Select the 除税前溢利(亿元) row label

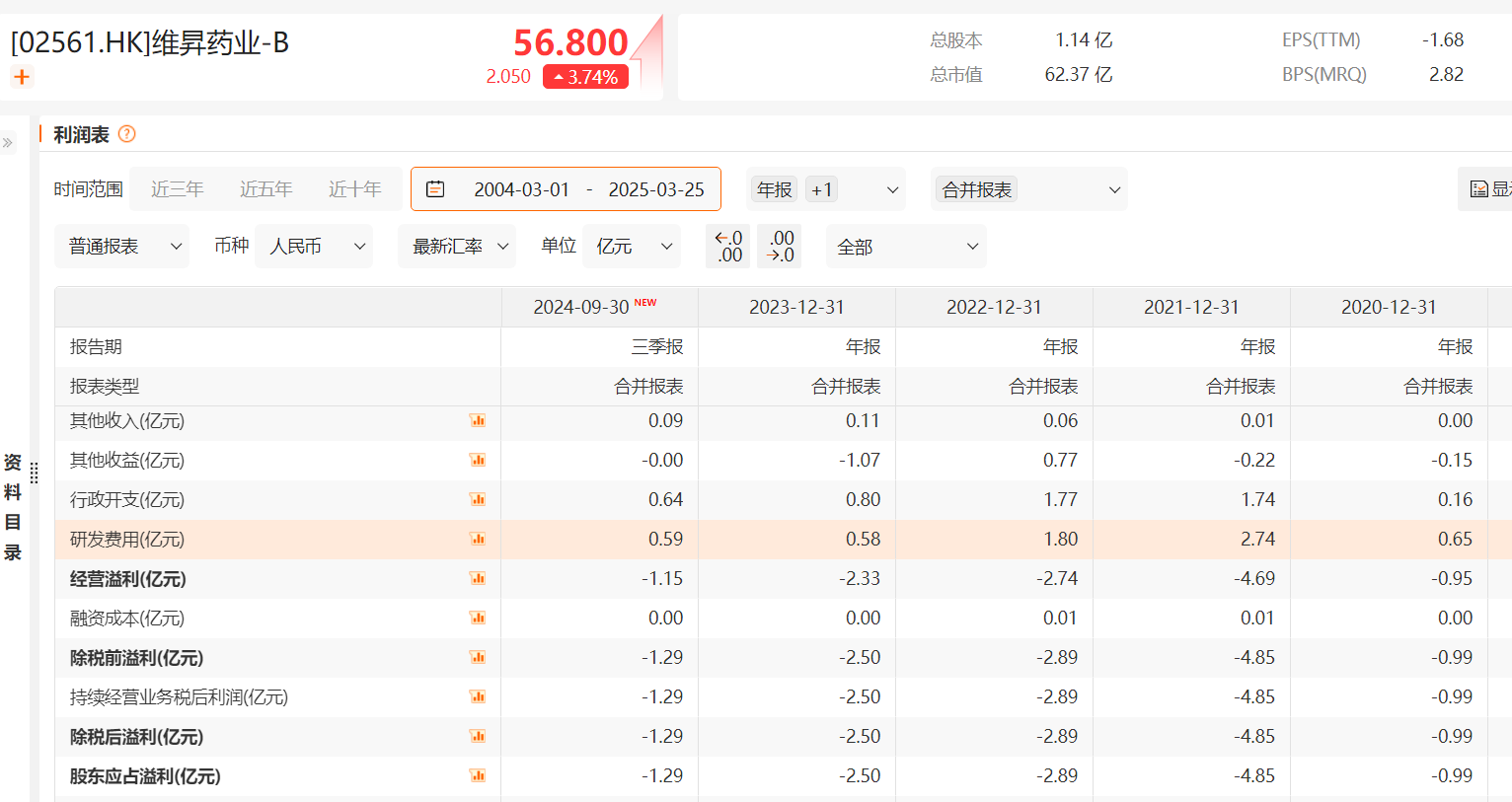coord(137,658)
